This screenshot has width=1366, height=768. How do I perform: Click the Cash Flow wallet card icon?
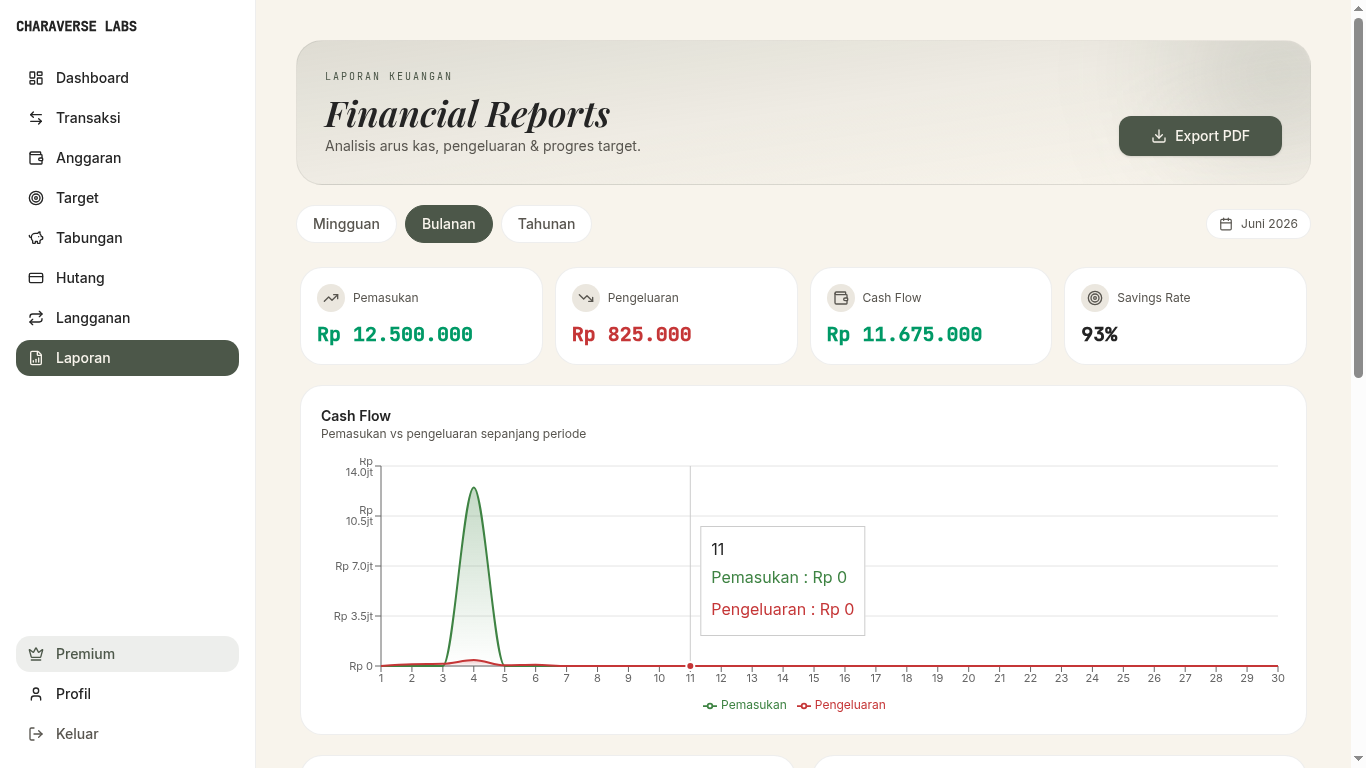(841, 298)
